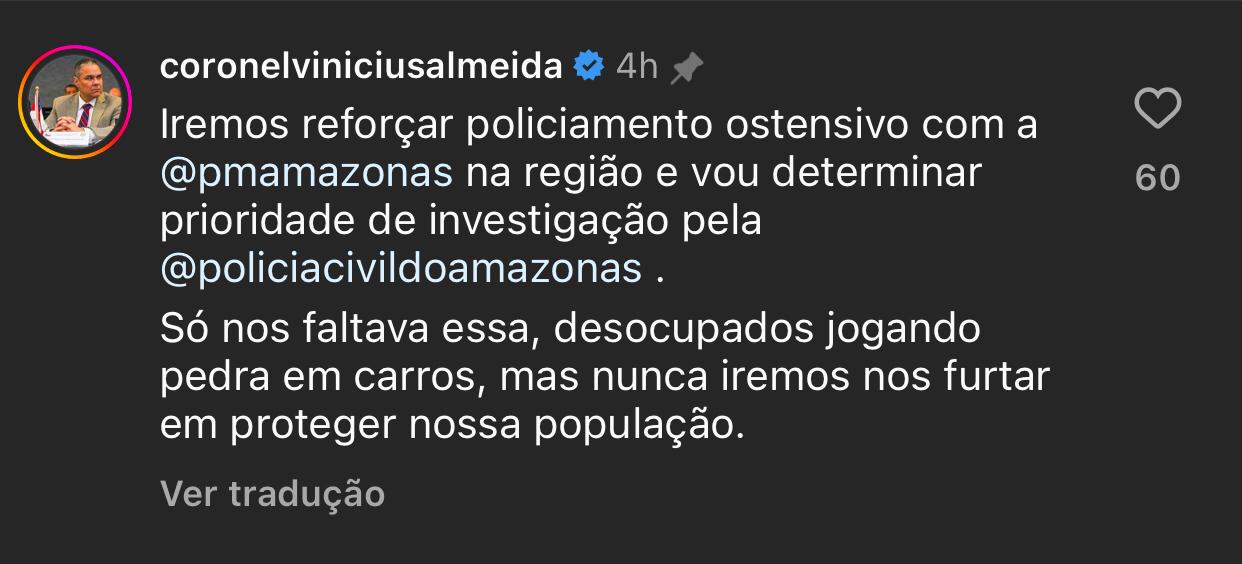1242x564 pixels.
Task: Click the blue verified badge
Action: coord(588,67)
